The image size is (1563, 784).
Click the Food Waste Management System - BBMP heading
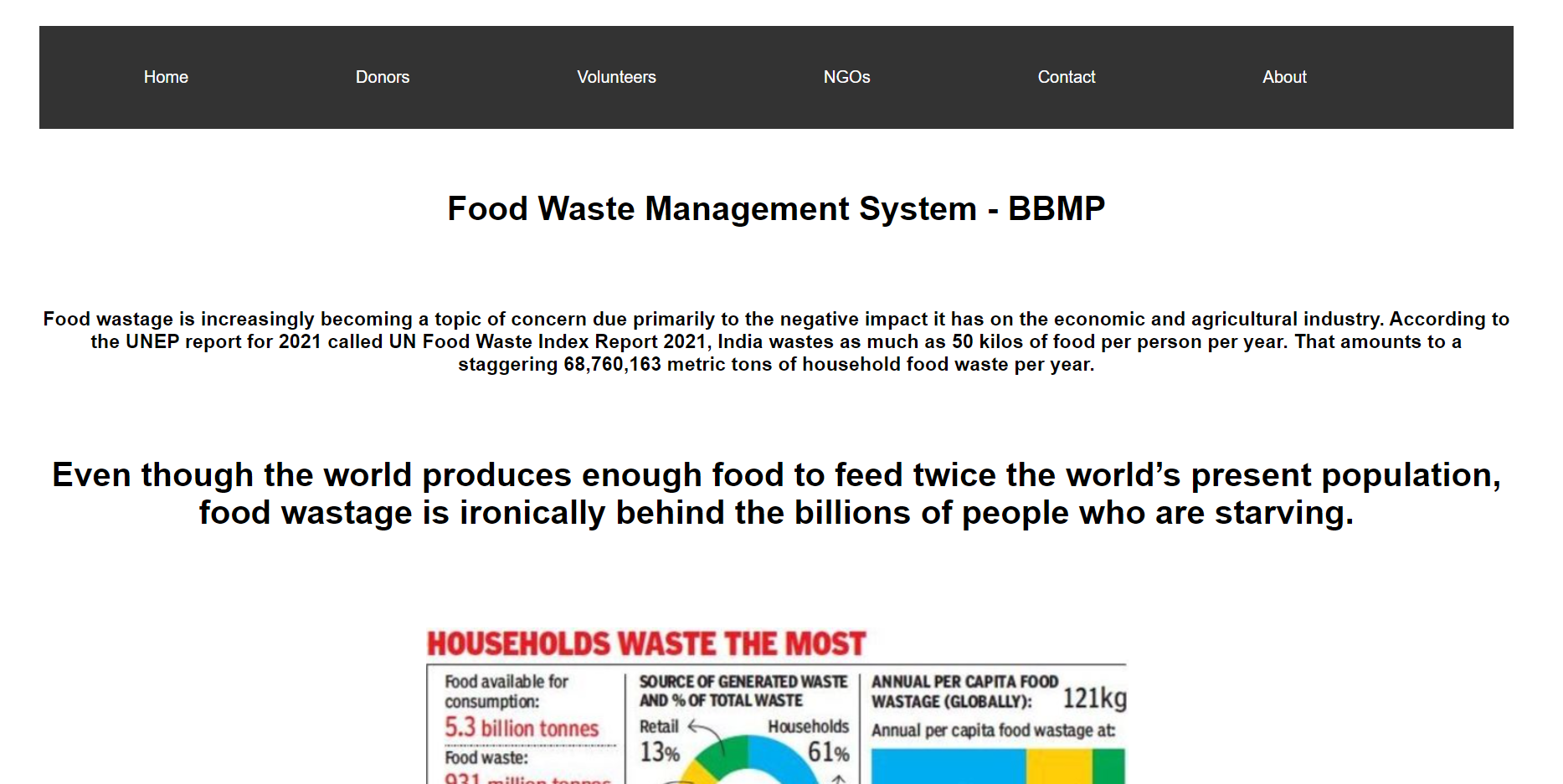tap(776, 208)
